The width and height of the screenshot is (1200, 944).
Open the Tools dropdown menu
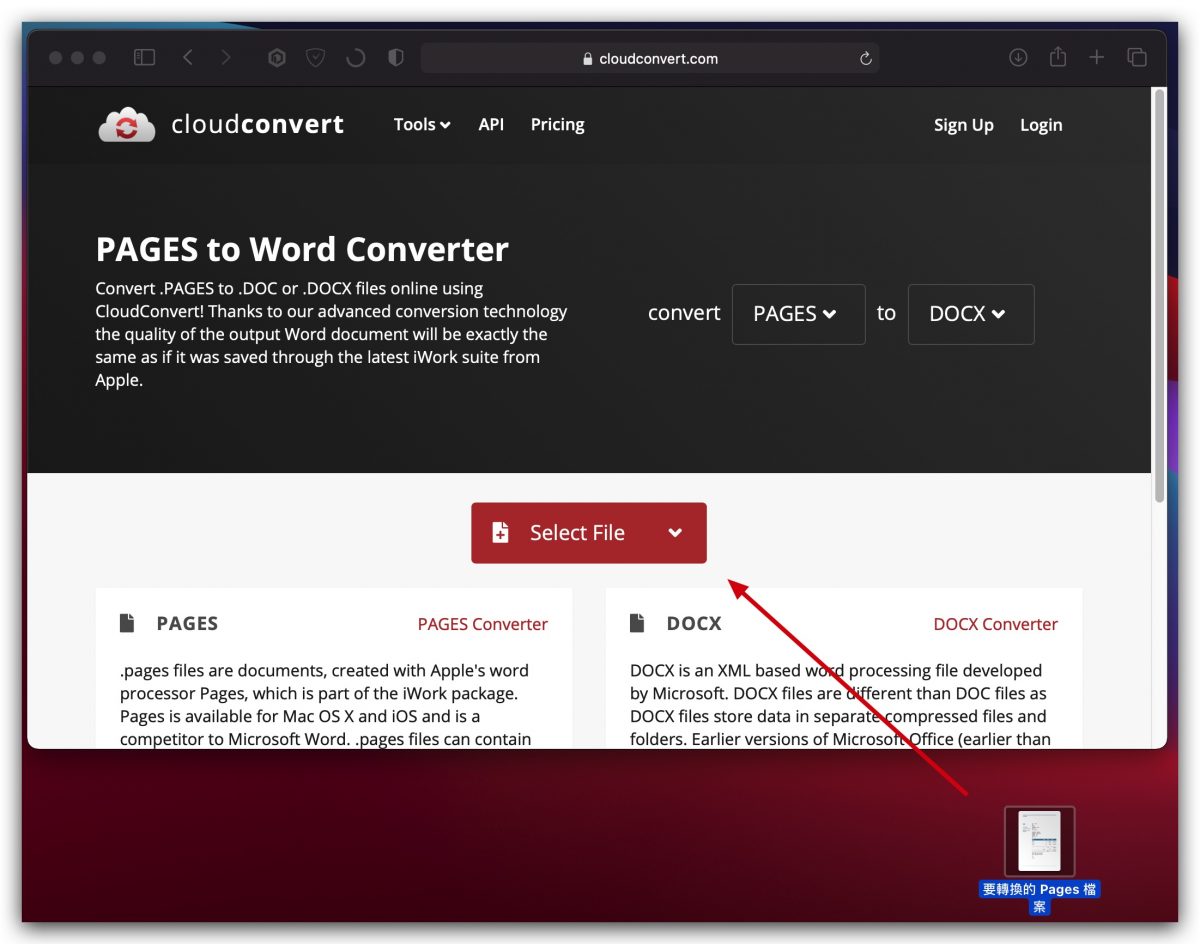422,125
